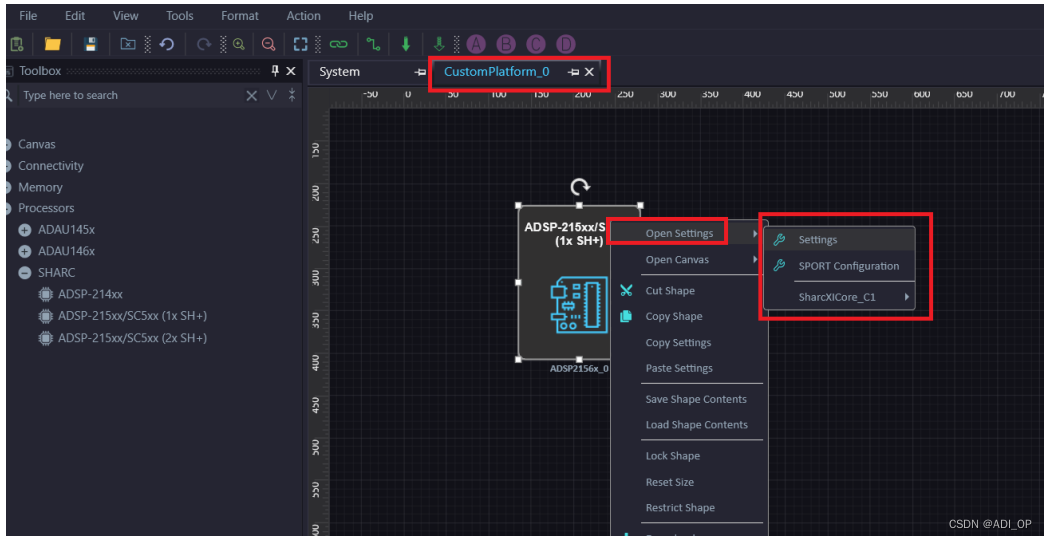Image resolution: width=1048 pixels, height=540 pixels.
Task: Switch to the System tab
Action: click(x=340, y=72)
